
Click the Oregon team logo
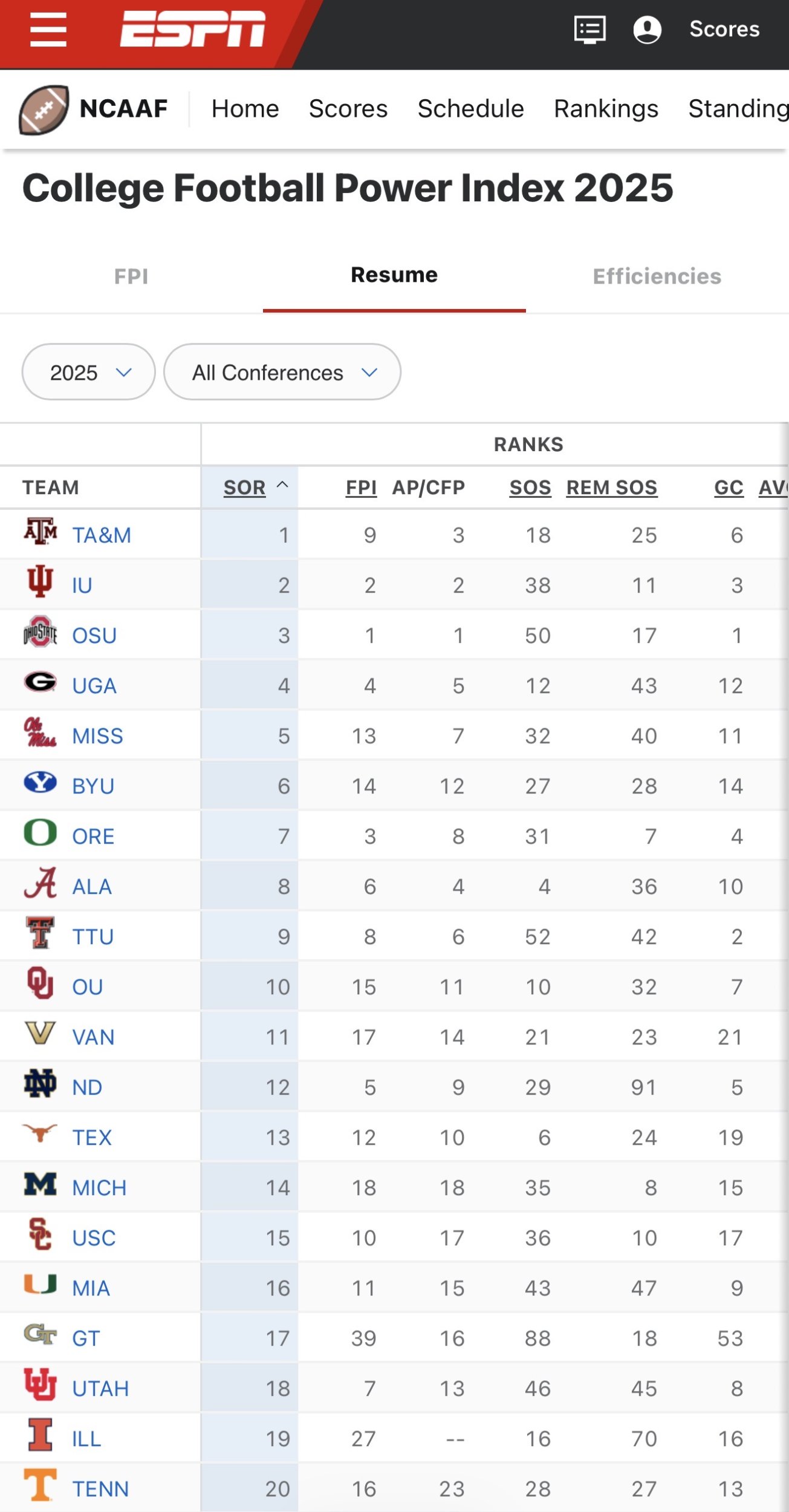point(41,833)
